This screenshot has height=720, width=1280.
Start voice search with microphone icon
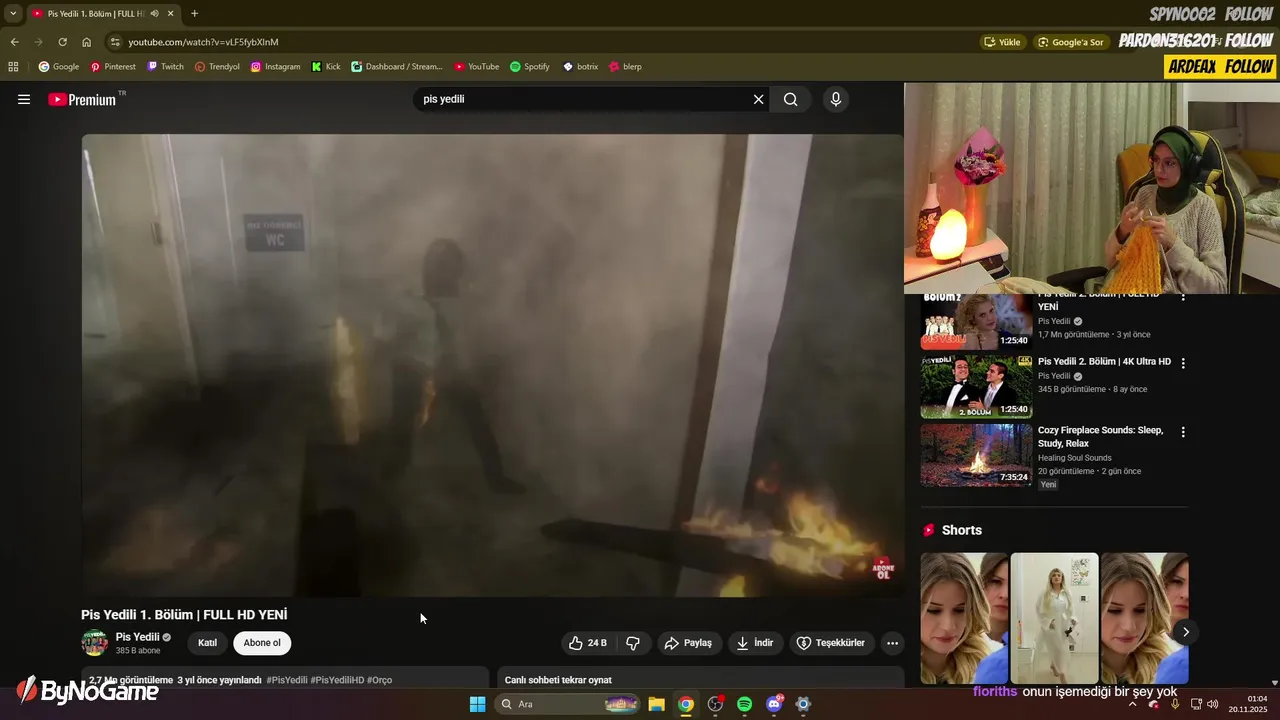tap(836, 99)
